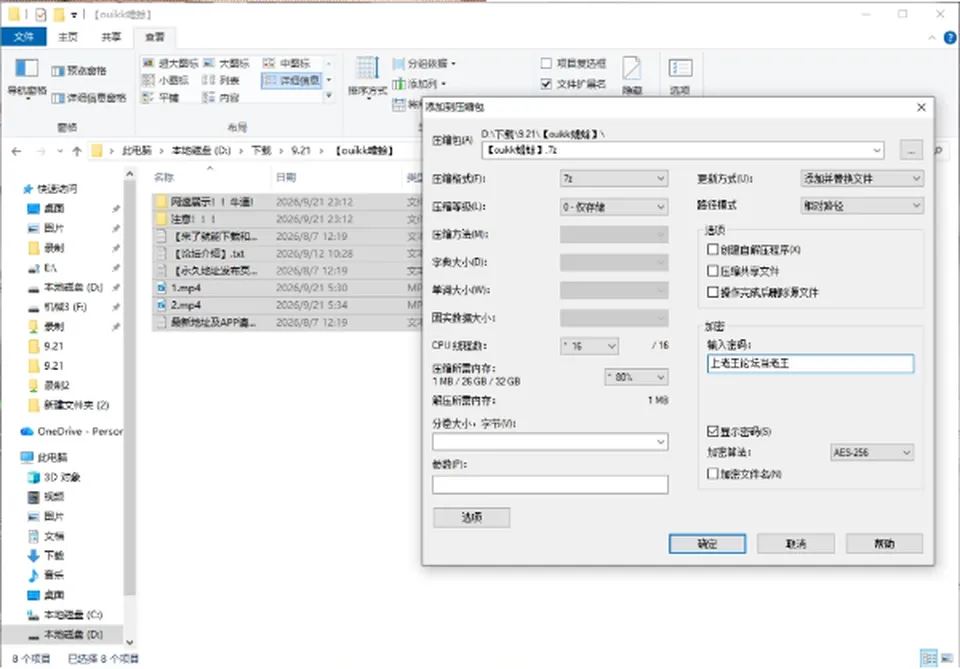Screen dimensions: 960x669
Task: Open the archive name combo box dropdown
Action: [877, 150]
